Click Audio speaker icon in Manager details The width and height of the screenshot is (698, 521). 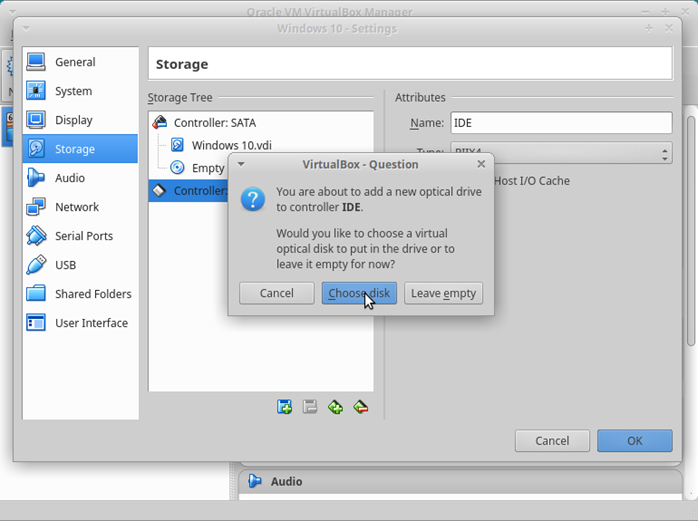[x=255, y=481]
